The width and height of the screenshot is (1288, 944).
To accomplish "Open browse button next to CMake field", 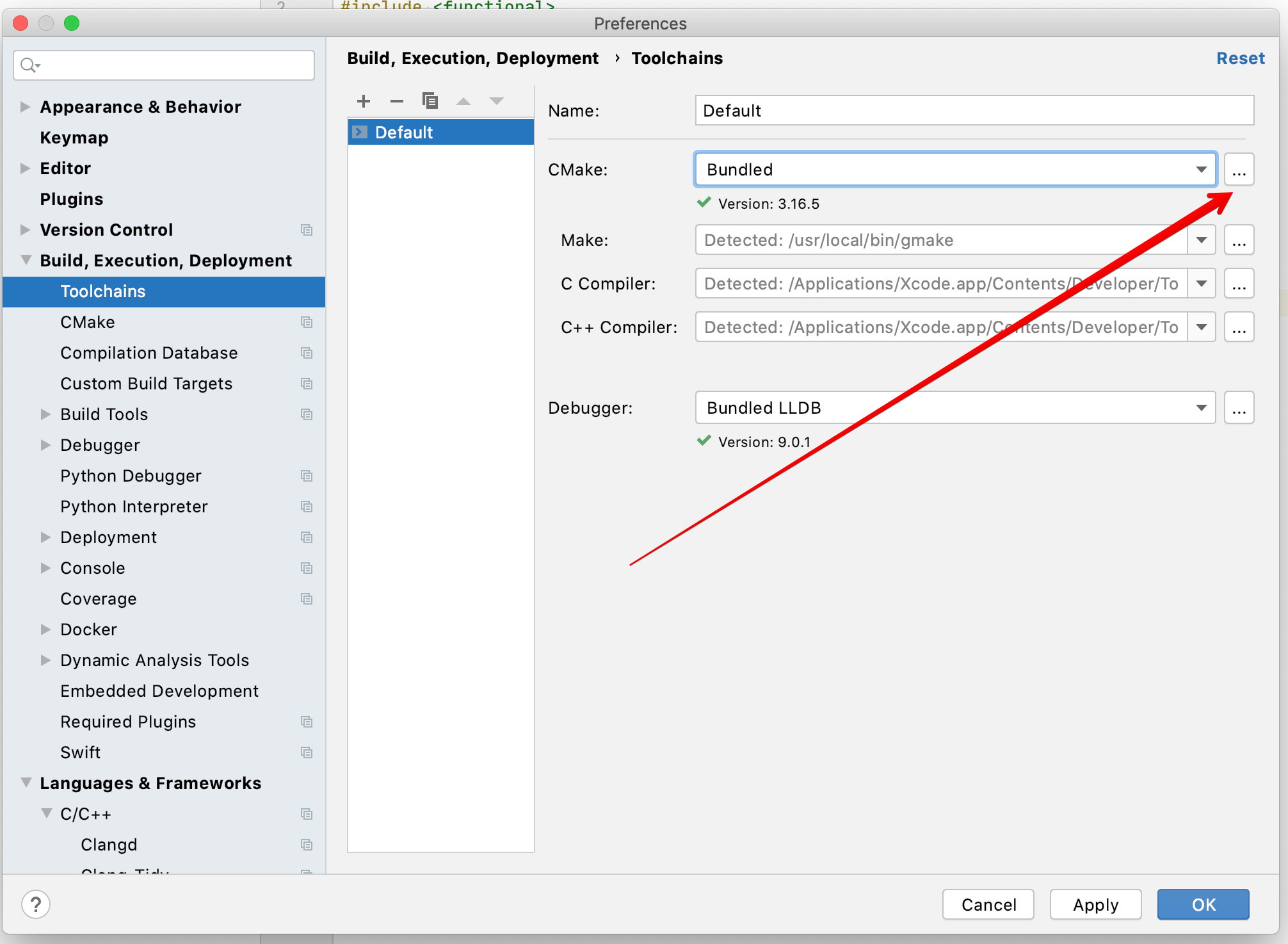I will 1239,170.
